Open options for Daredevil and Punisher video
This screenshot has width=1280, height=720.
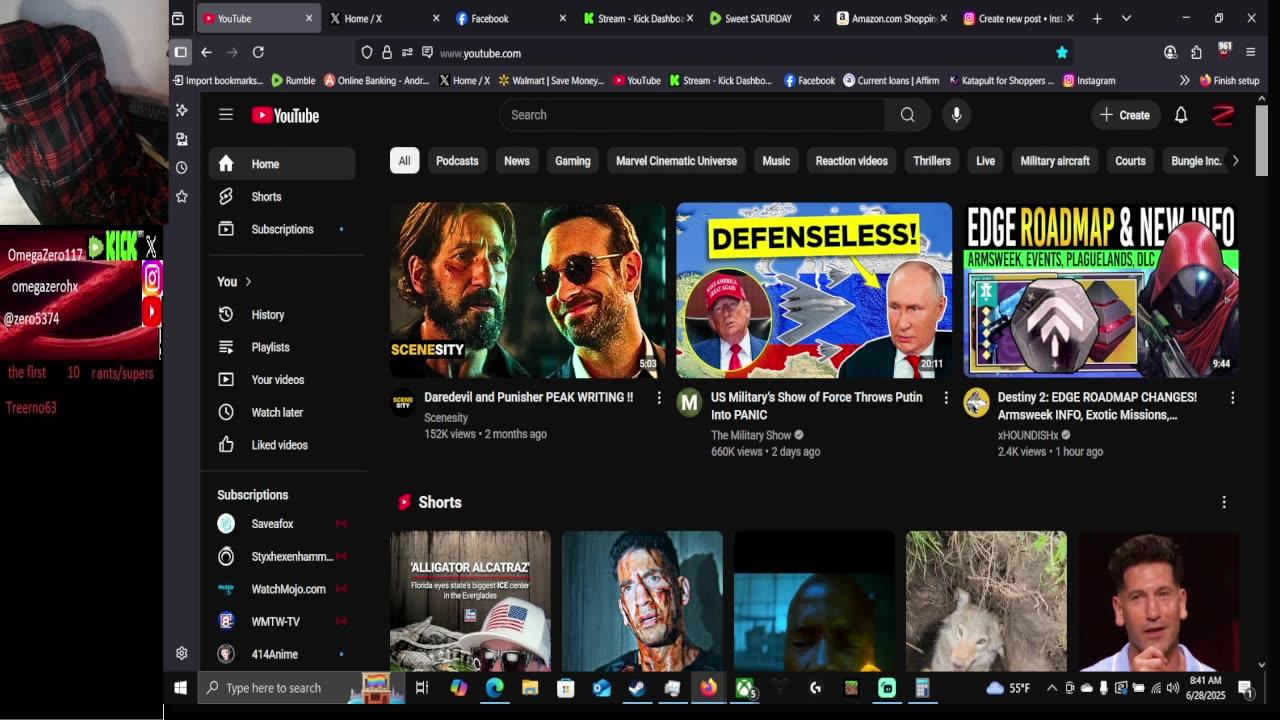(659, 398)
